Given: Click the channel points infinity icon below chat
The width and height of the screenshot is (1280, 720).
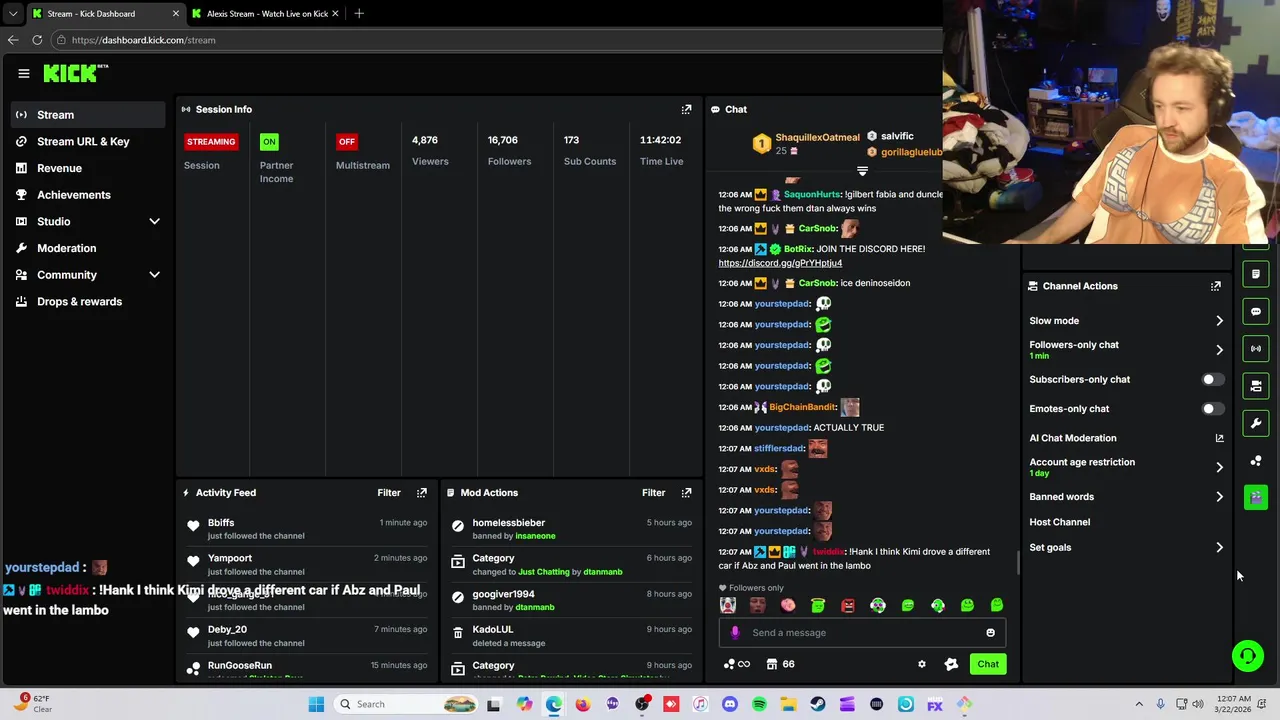Looking at the screenshot, I should click(737, 664).
